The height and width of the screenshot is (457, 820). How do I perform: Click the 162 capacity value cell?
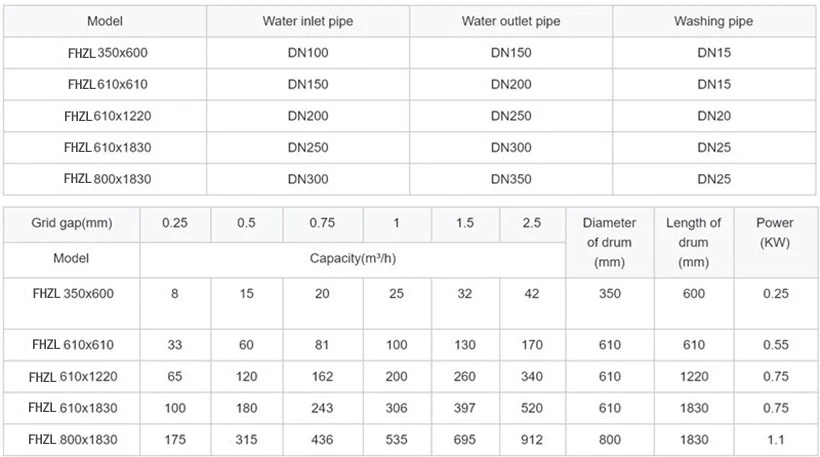322,376
